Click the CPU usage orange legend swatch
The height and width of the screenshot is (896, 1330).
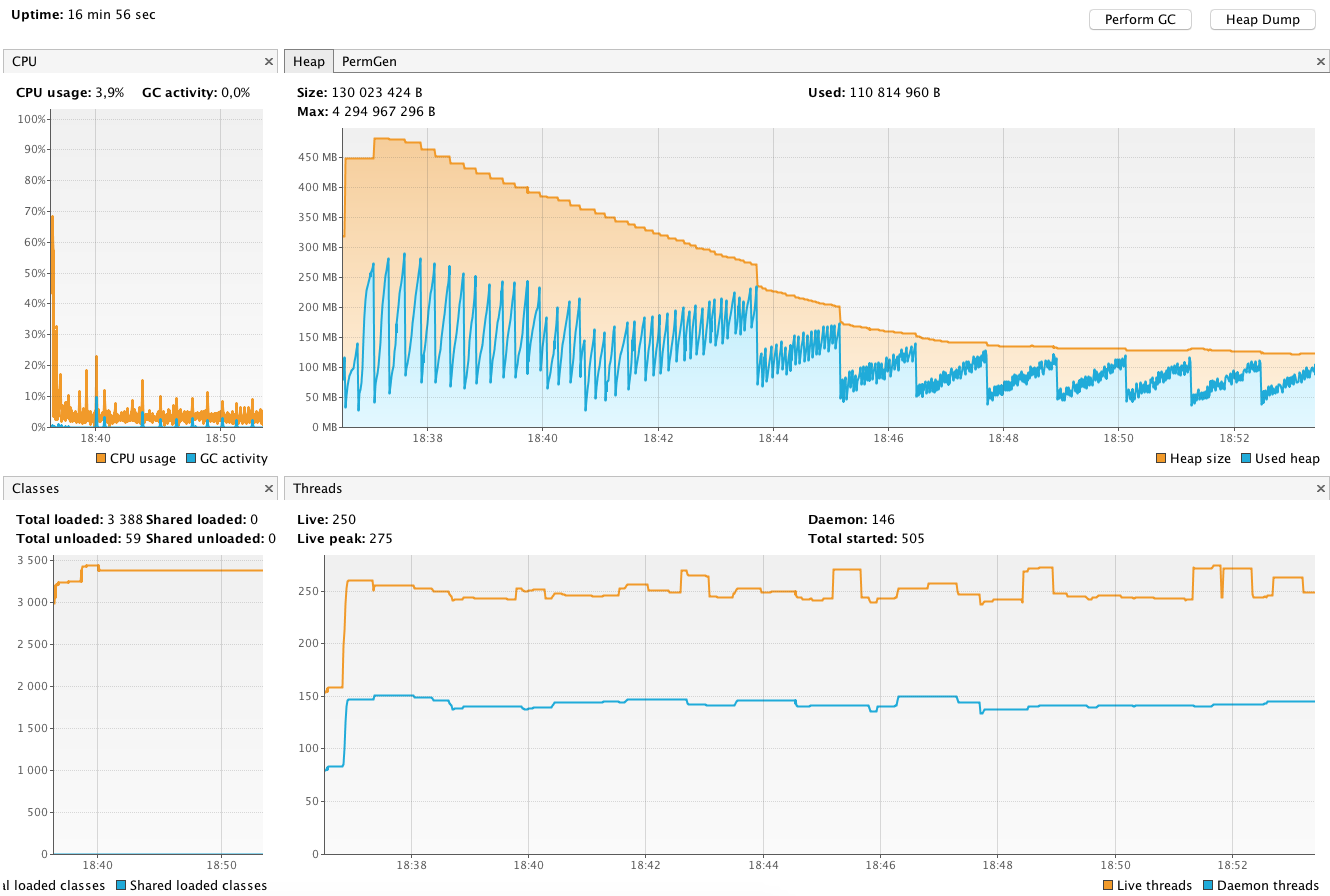point(101,459)
